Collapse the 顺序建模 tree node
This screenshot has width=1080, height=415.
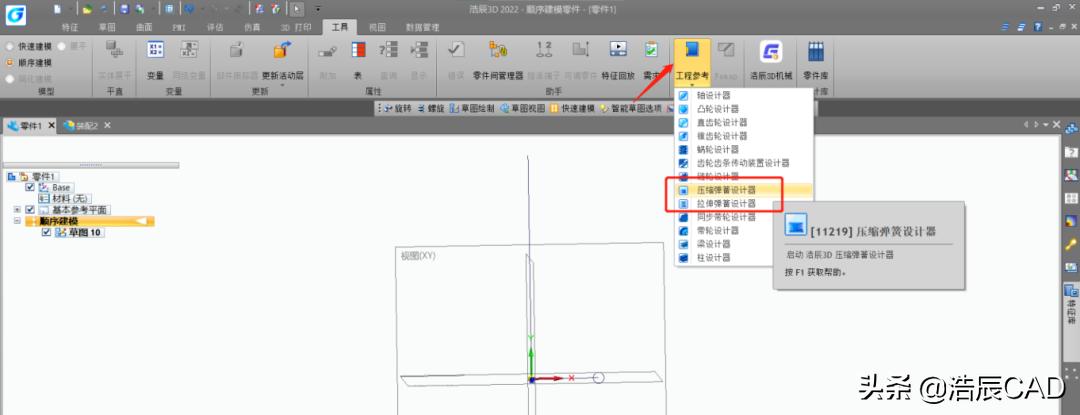tap(17, 221)
